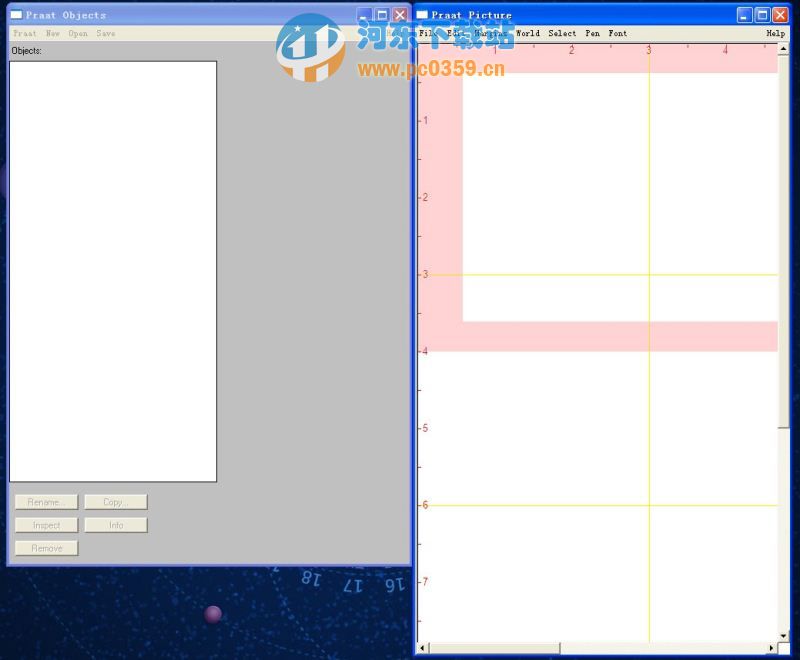Viewport: 800px width, 660px height.
Task: Open the Open menu in Praat Objects
Action: [x=78, y=33]
